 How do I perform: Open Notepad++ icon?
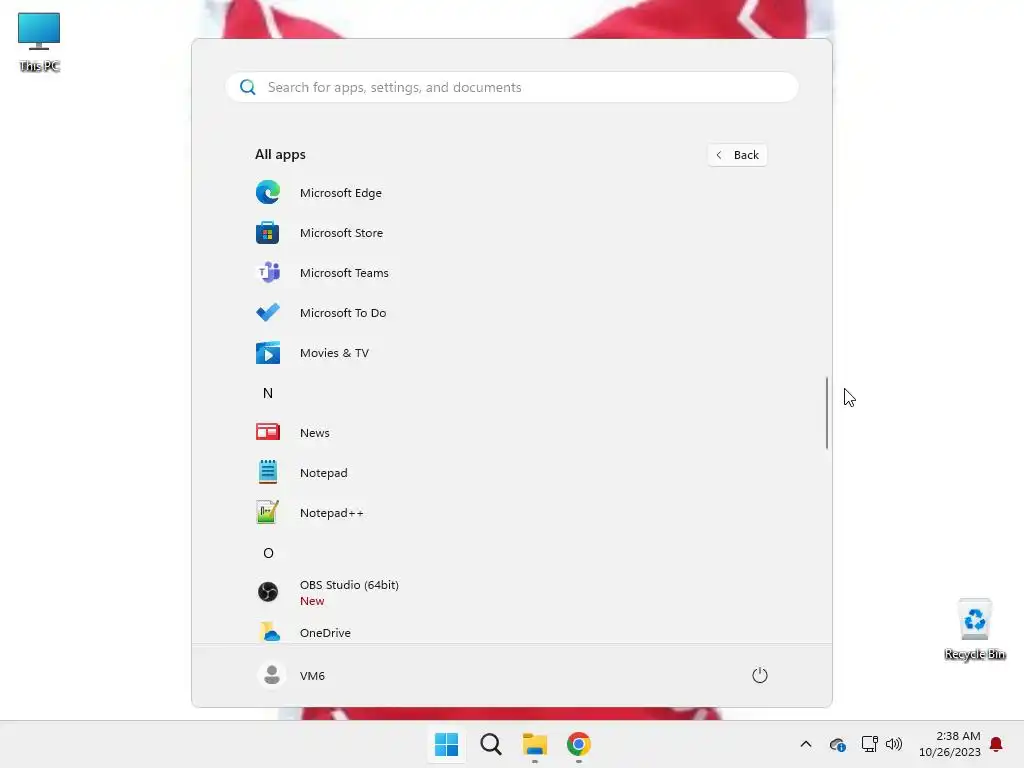pos(268,513)
